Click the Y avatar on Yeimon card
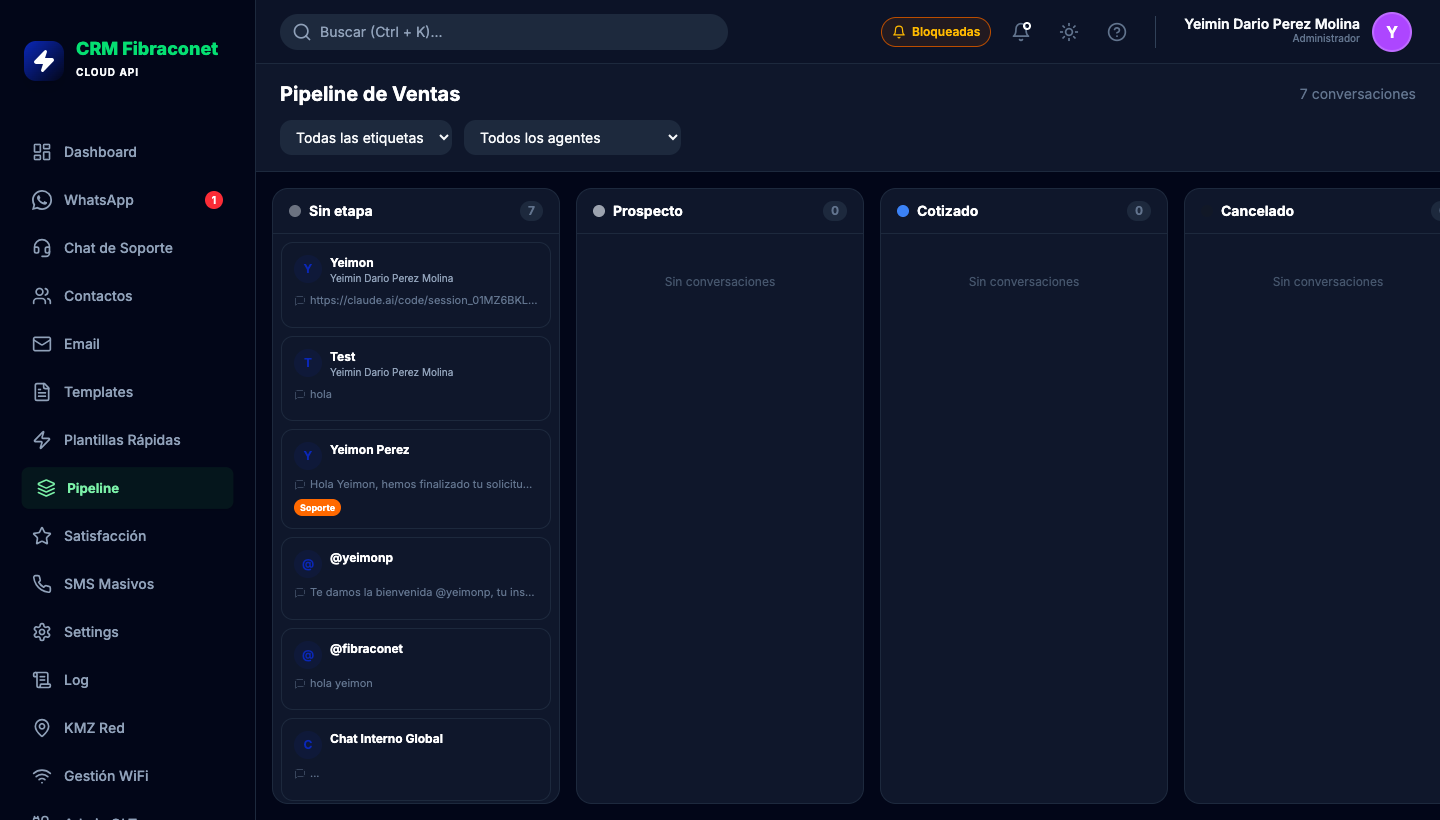1440x820 pixels. 308,269
